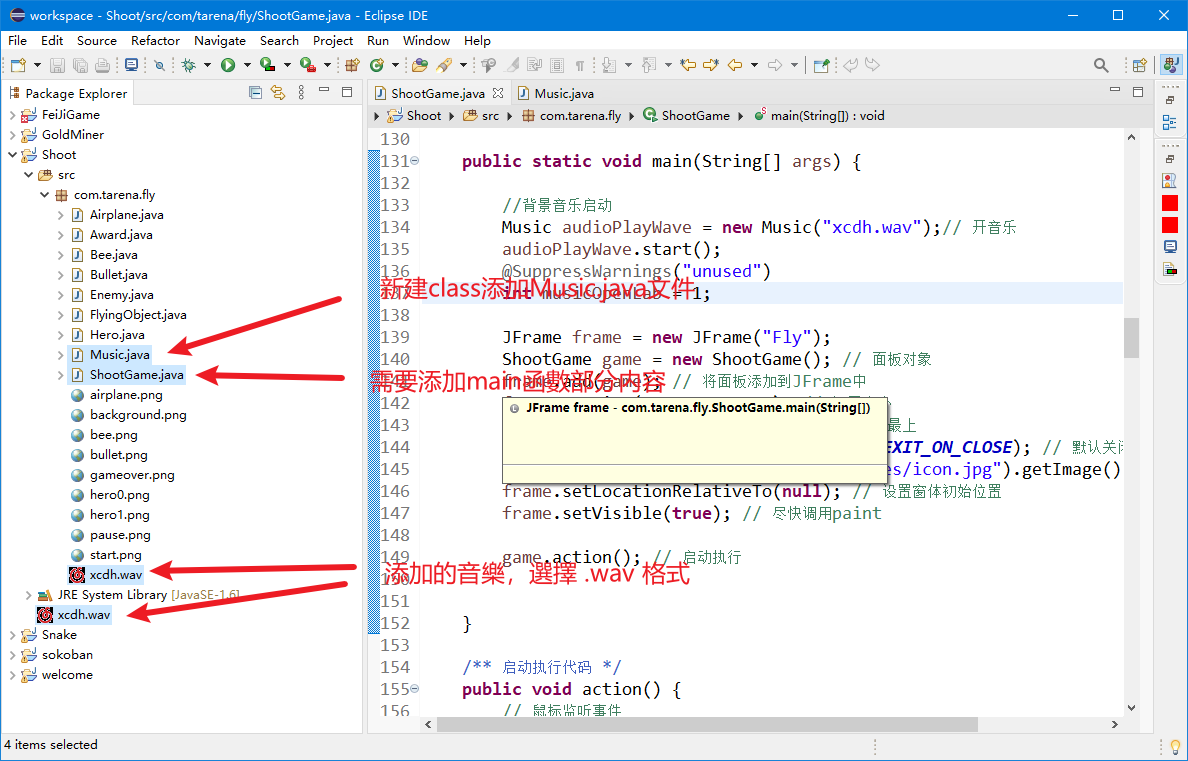
Task: Click the src breadcrumb segment
Action: click(x=481, y=115)
